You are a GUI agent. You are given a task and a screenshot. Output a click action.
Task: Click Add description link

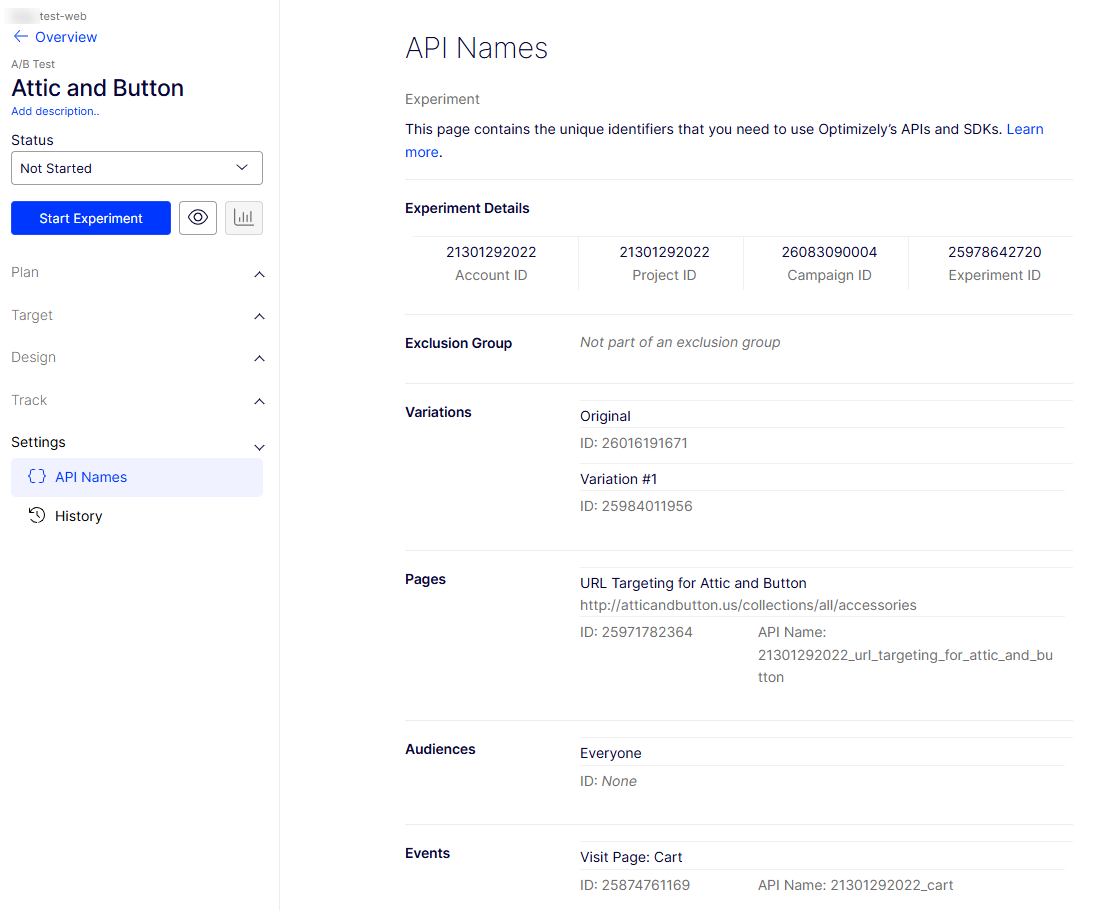tap(55, 111)
